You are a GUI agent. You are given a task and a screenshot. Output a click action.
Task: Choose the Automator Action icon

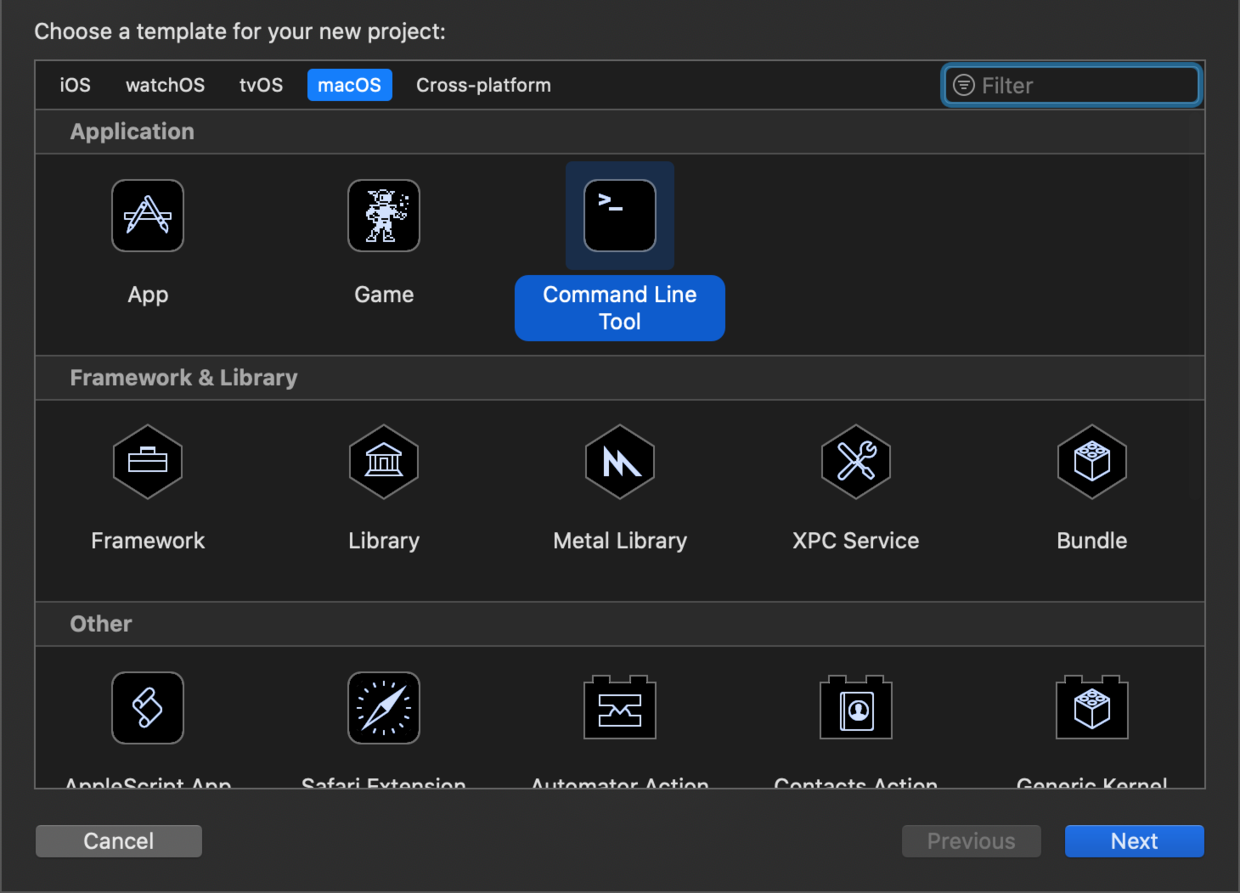click(x=620, y=707)
